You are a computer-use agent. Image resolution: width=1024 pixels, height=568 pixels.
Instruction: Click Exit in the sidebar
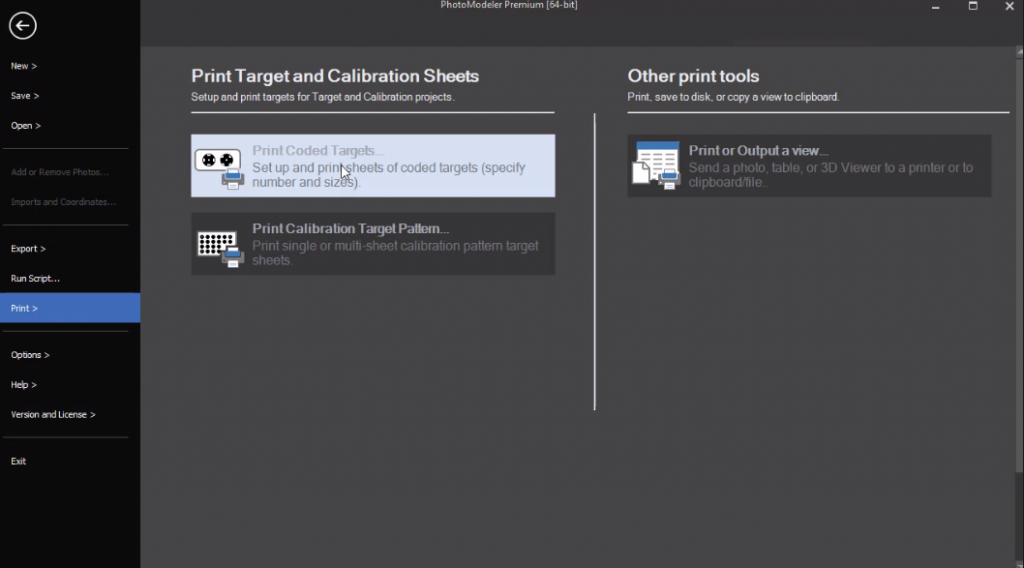pos(18,462)
